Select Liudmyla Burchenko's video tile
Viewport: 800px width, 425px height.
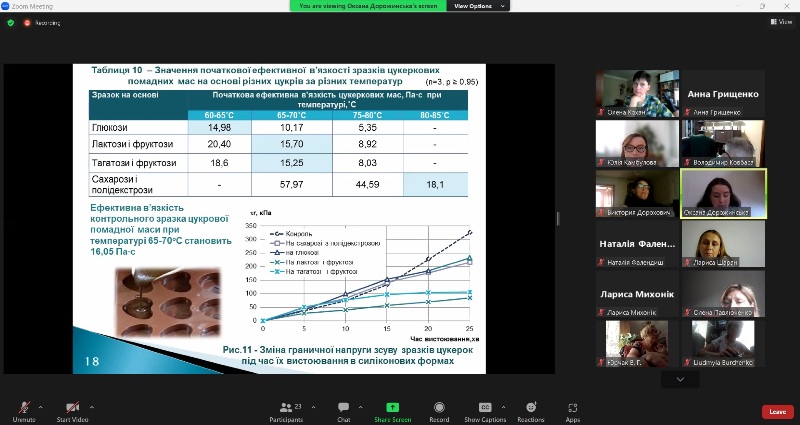[723, 343]
